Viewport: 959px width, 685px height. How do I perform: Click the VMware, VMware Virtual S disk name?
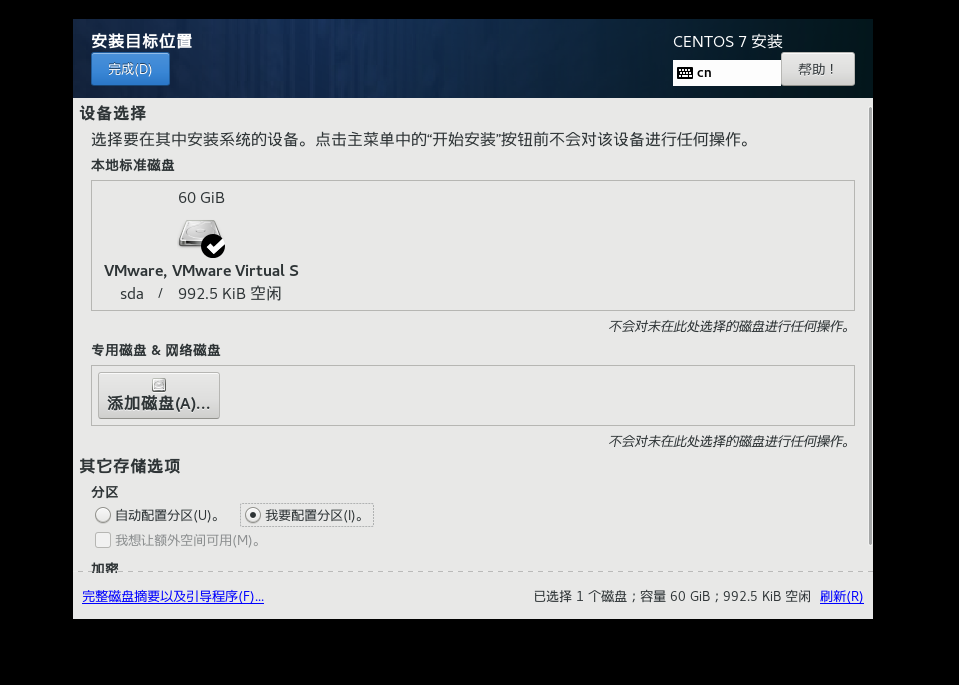(x=201, y=270)
